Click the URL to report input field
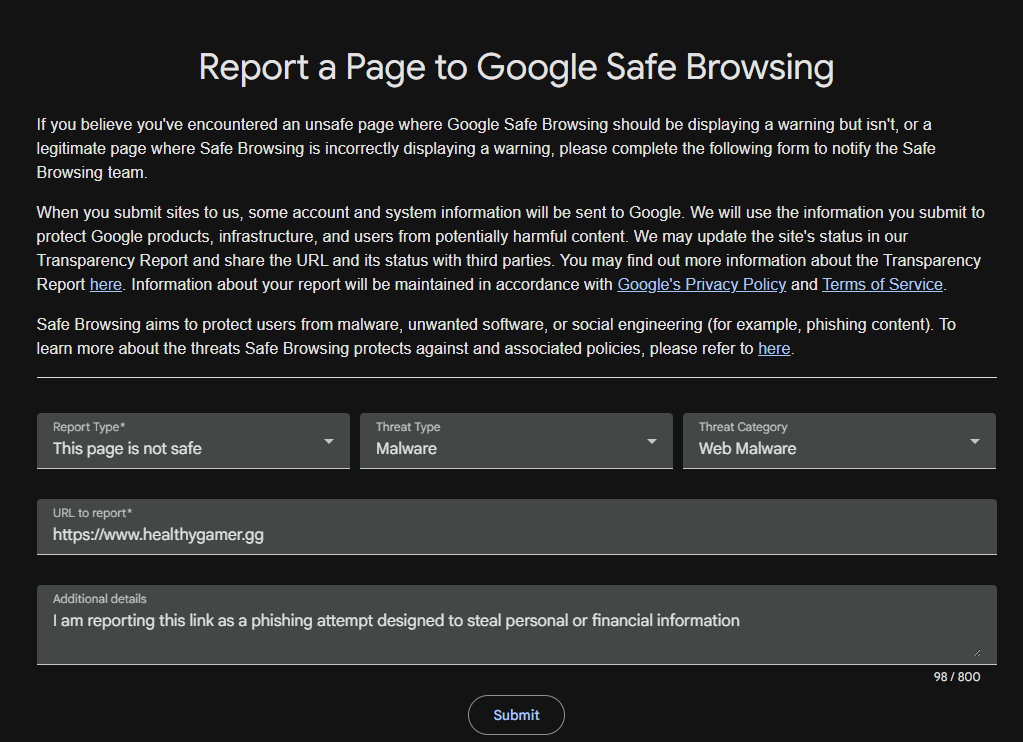This screenshot has height=742, width=1023. 517,527
